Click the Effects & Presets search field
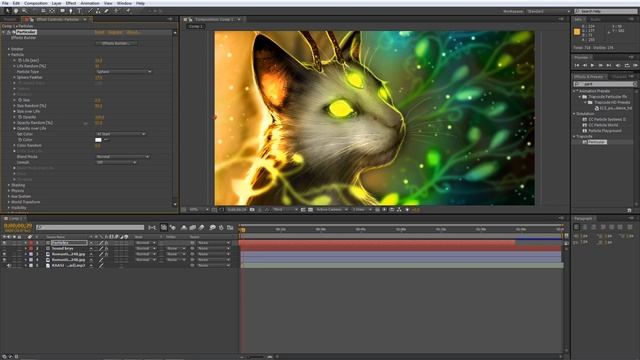The image size is (640, 360). click(606, 84)
